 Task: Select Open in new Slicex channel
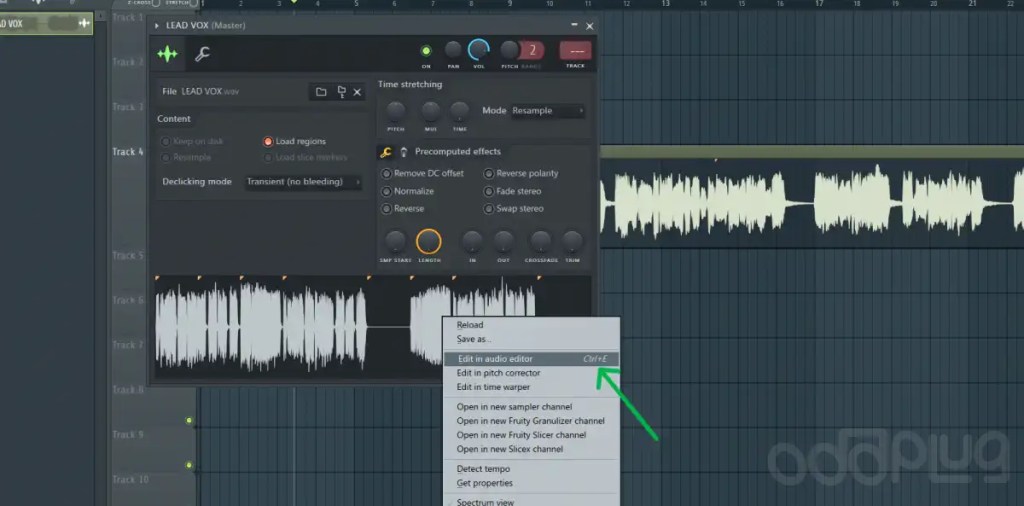coord(531,449)
